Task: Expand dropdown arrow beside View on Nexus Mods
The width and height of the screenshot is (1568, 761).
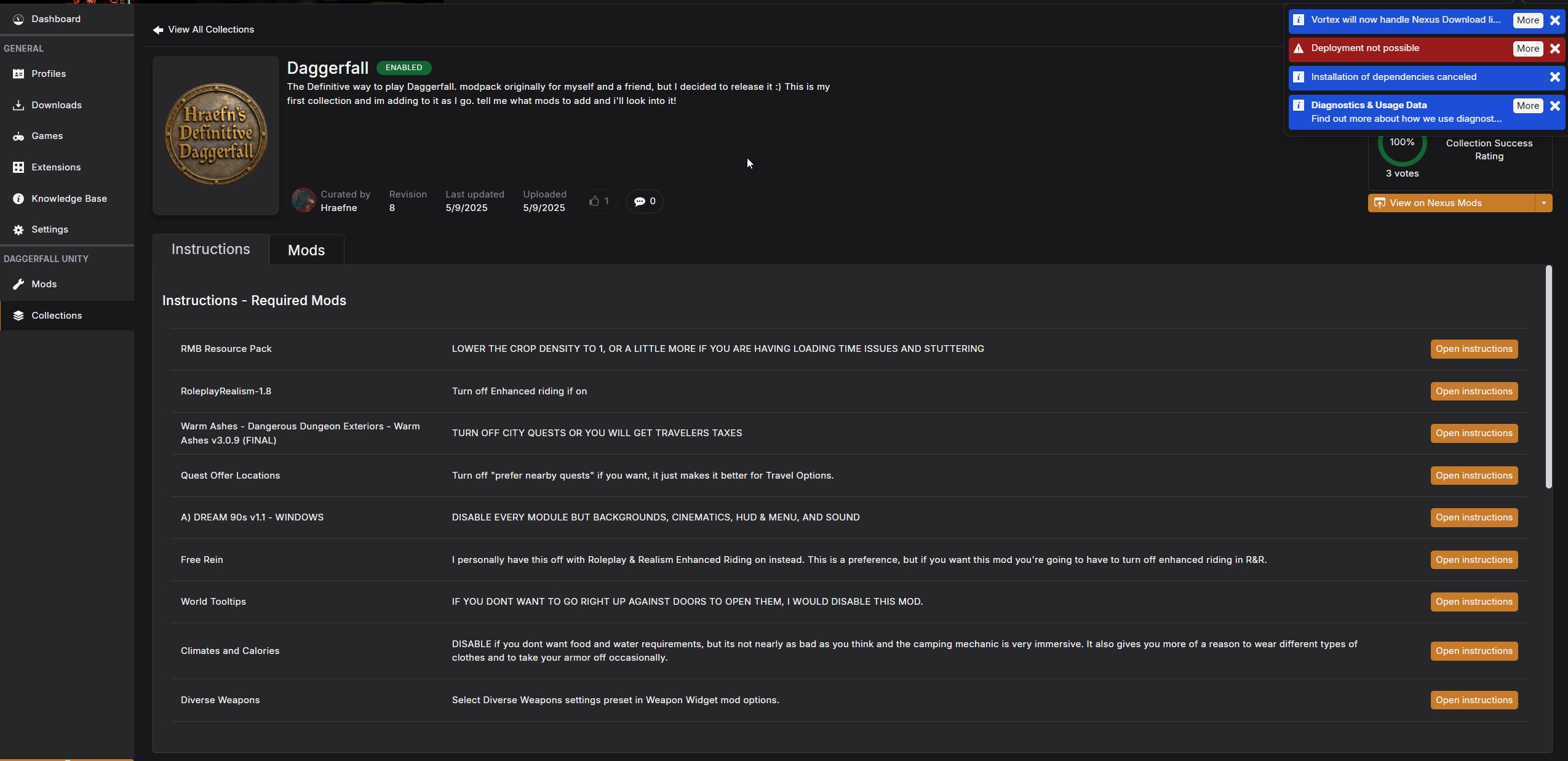Action: (x=1543, y=203)
